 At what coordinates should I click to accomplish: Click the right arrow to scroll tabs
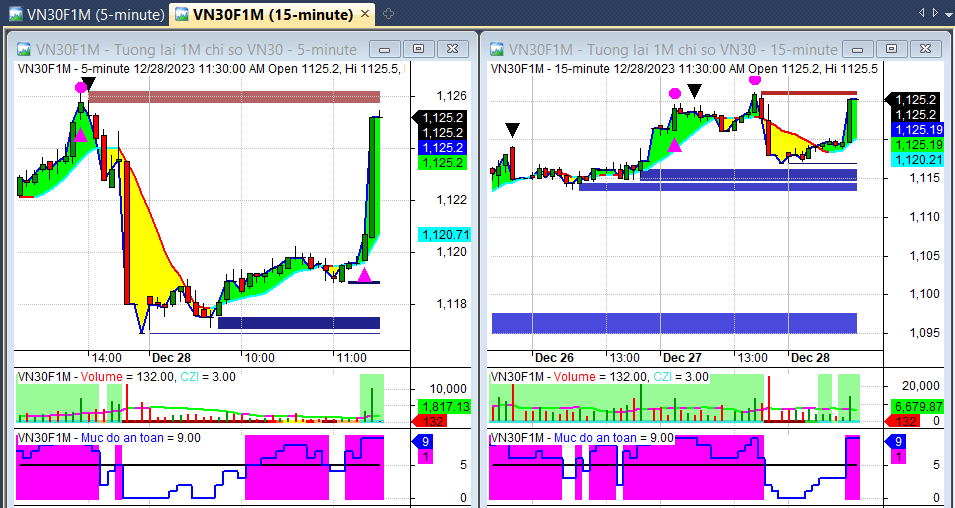tap(934, 12)
